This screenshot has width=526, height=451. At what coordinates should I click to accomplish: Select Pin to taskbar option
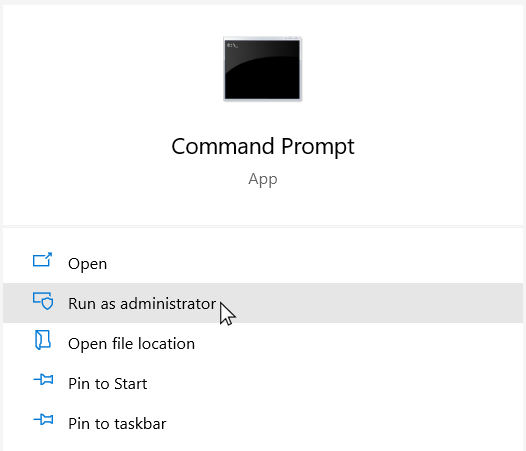coord(117,423)
